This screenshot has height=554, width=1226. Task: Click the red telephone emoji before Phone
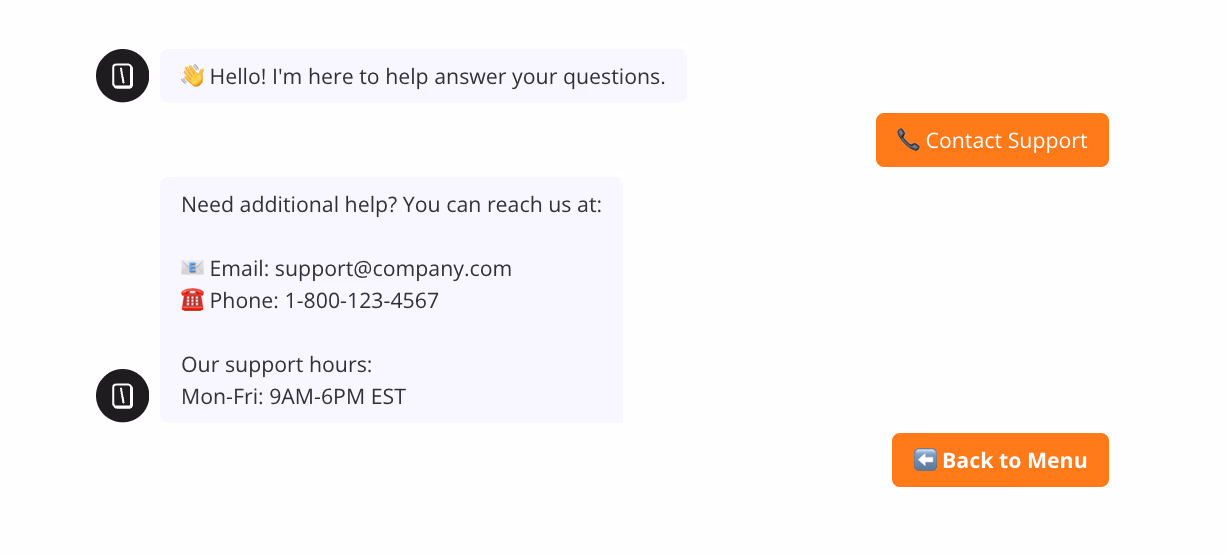click(193, 300)
